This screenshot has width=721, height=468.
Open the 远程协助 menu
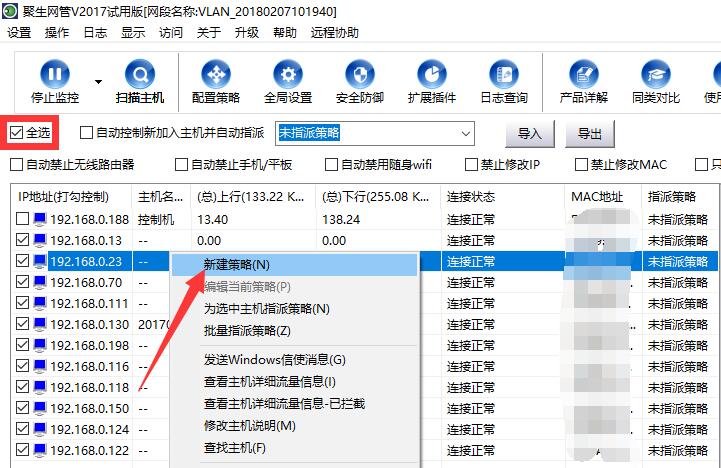(334, 33)
